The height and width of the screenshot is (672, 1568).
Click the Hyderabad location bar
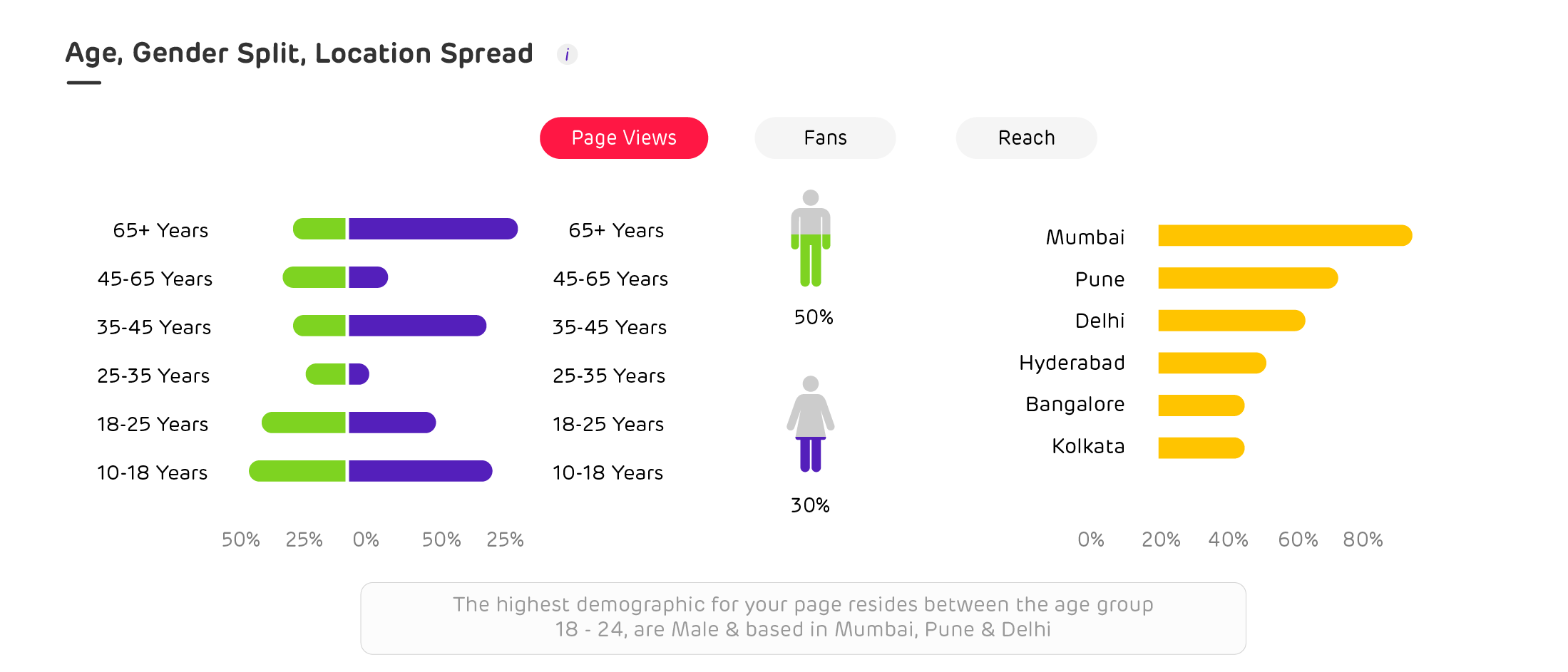click(x=1211, y=363)
